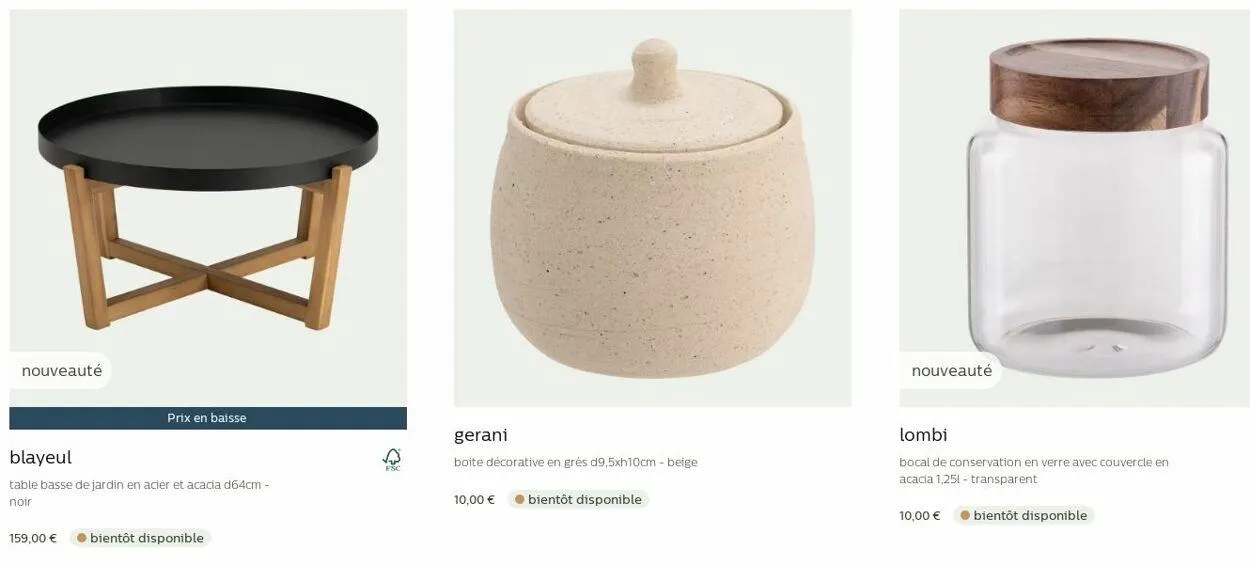This screenshot has width=1250, height=565.
Task: Click the 159,00 € price of blayeul
Action: pyautogui.click(x=33, y=538)
